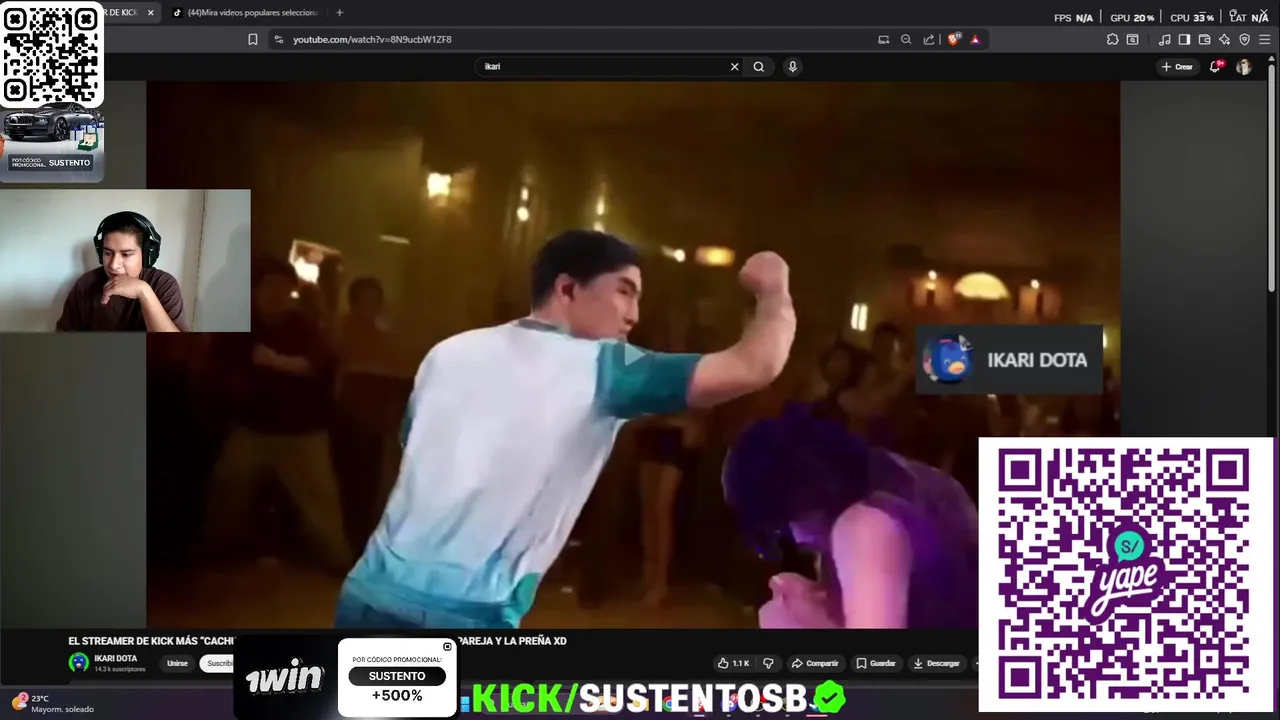Open Brave Shields lion icon
The height and width of the screenshot is (720, 1280).
point(954,39)
